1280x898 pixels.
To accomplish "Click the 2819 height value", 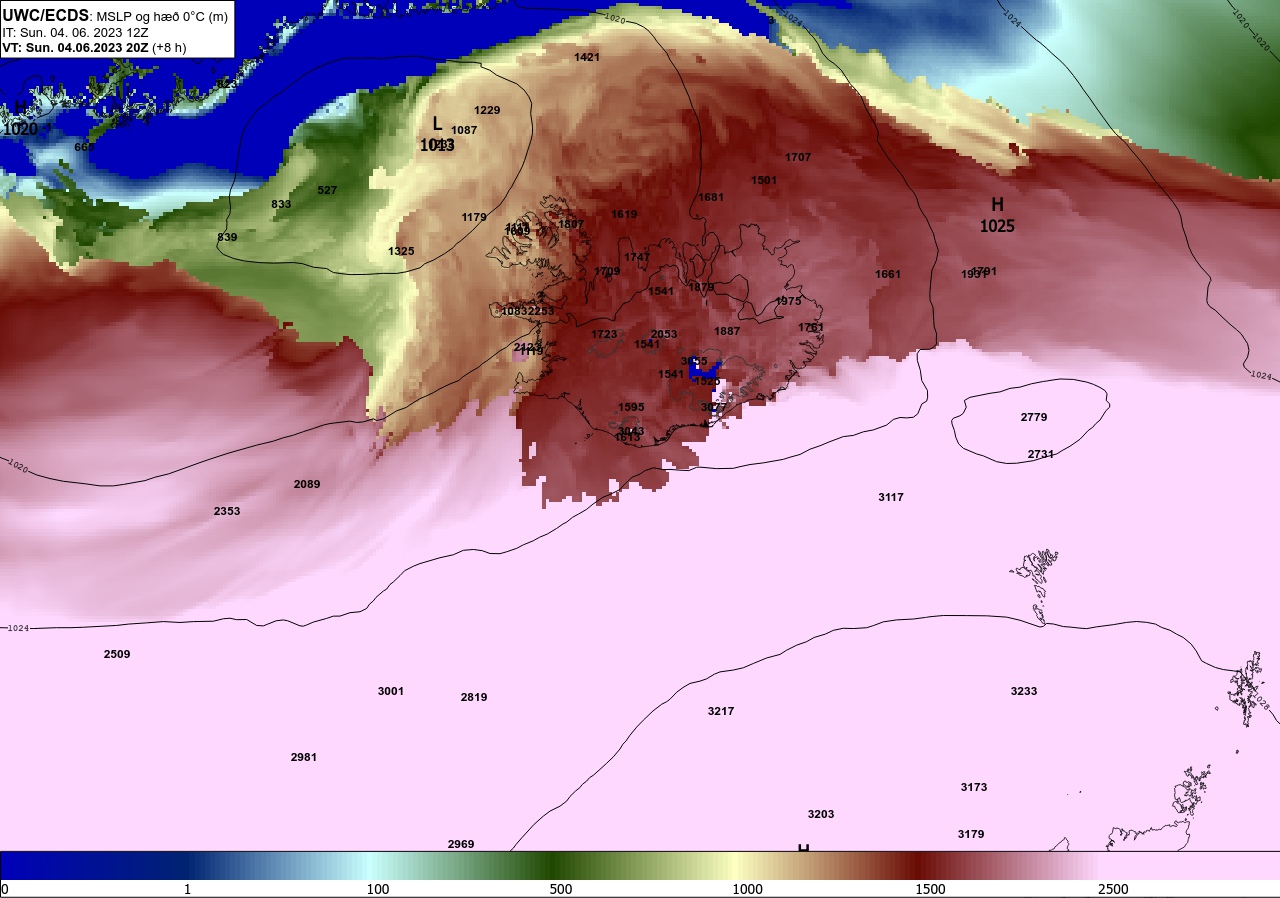I will tap(474, 697).
